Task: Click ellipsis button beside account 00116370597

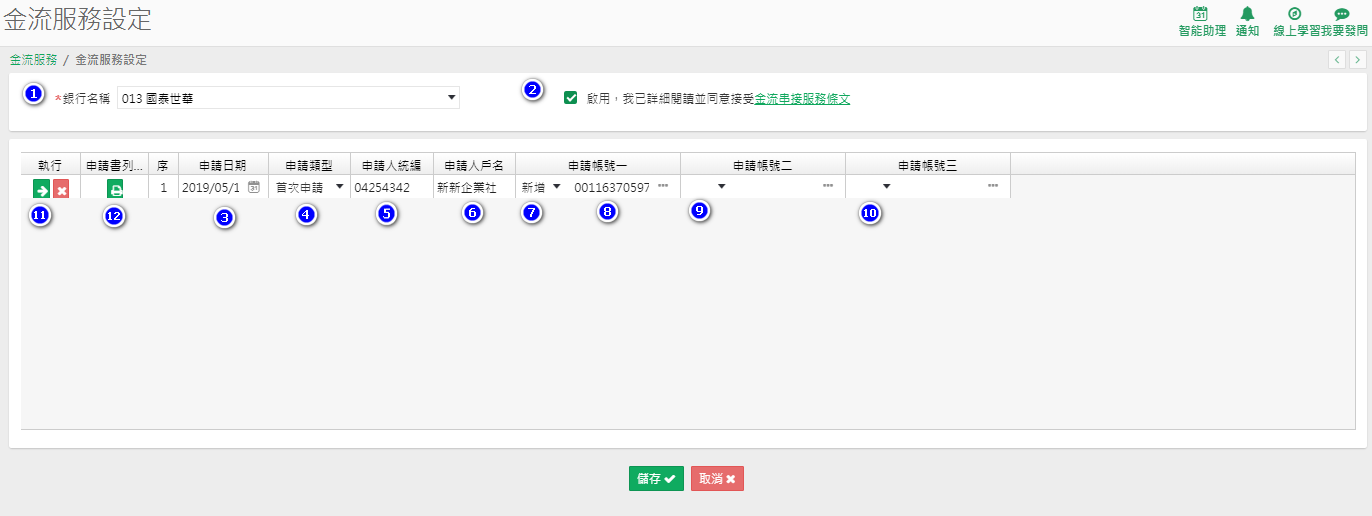Action: pyautogui.click(x=662, y=186)
